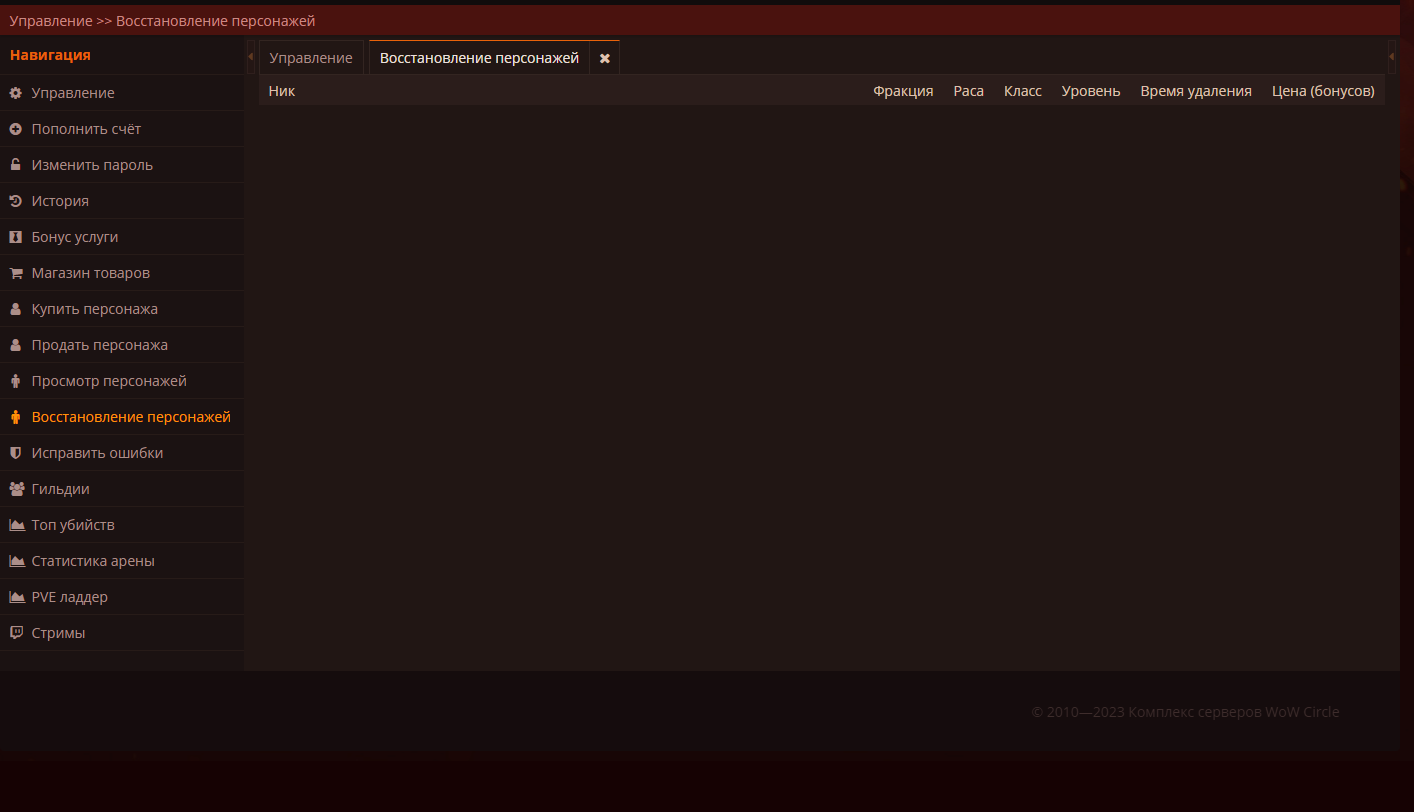
Task: Close the Восстановление персонажей tab
Action: (x=605, y=59)
